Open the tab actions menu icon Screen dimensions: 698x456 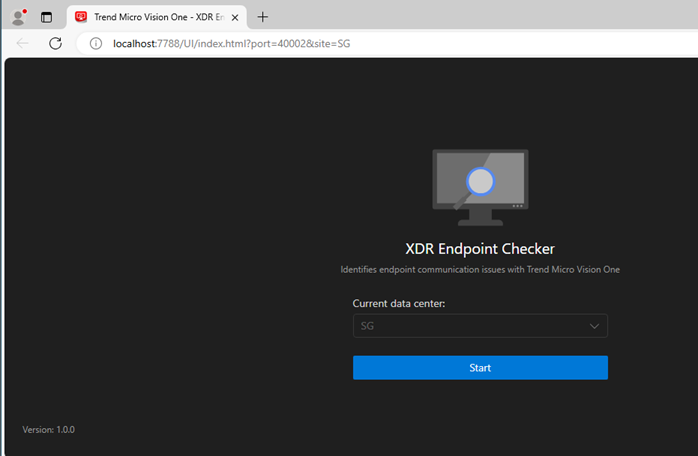46,17
